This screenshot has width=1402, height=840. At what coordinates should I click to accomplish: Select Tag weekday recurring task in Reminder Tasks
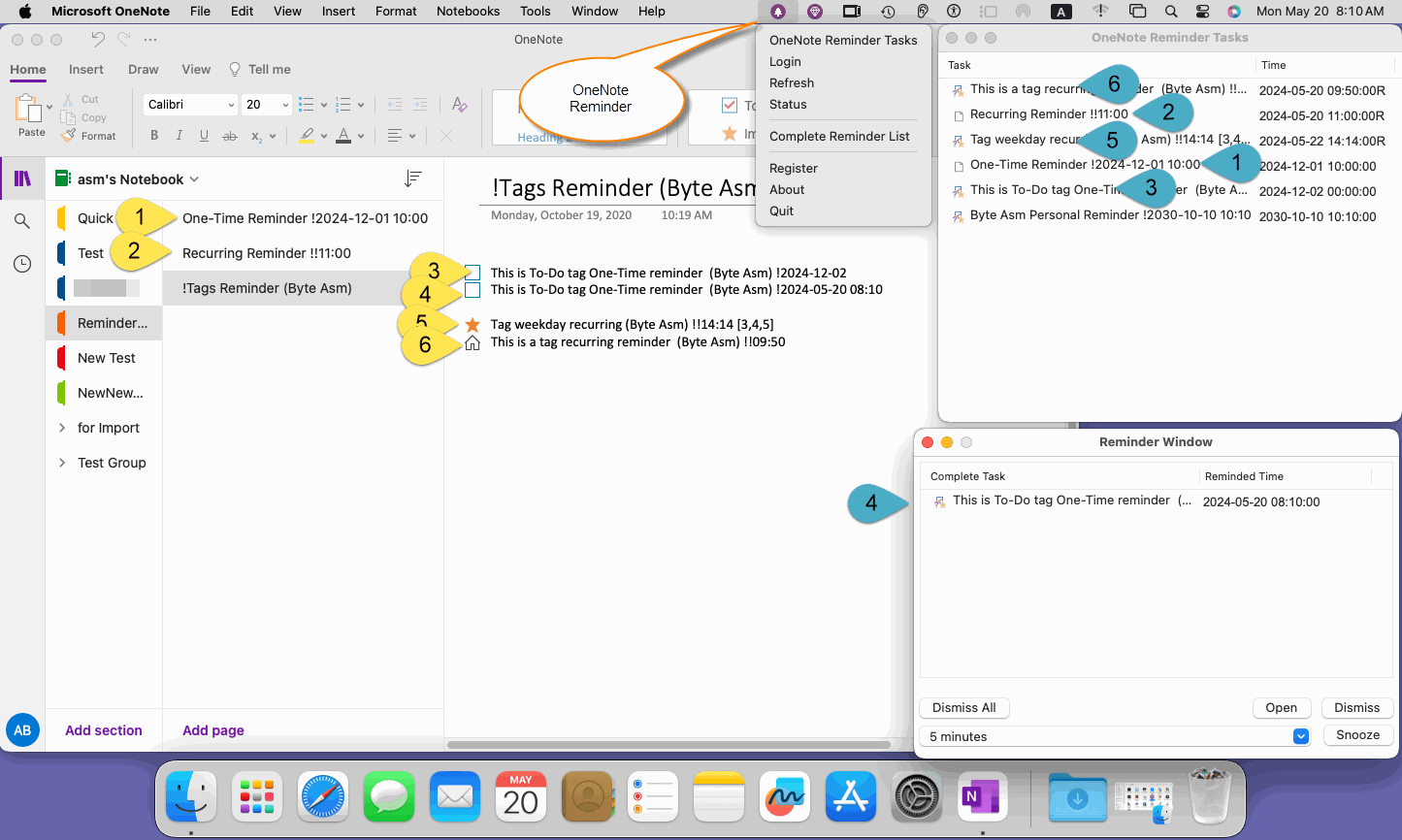point(1169,140)
